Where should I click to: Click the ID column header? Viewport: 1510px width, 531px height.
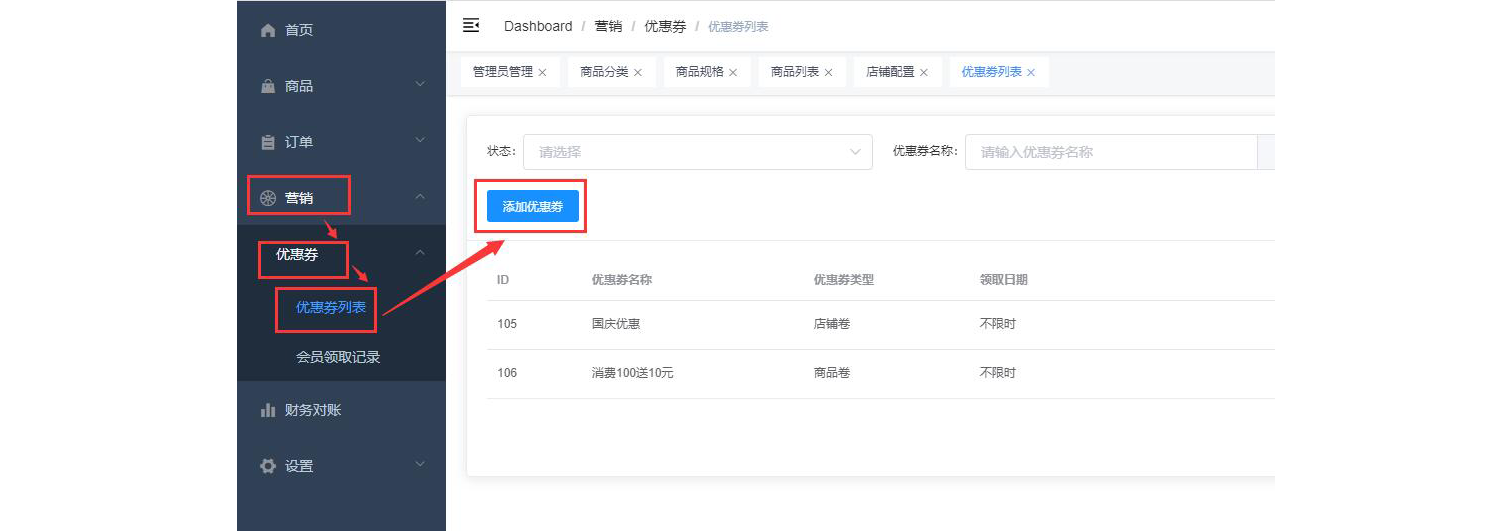click(x=503, y=280)
